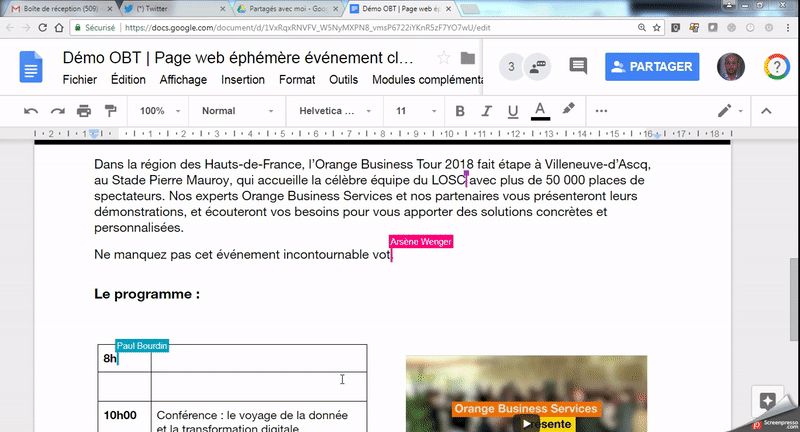Open the Édition menu
This screenshot has width=800, height=432.
[128, 80]
